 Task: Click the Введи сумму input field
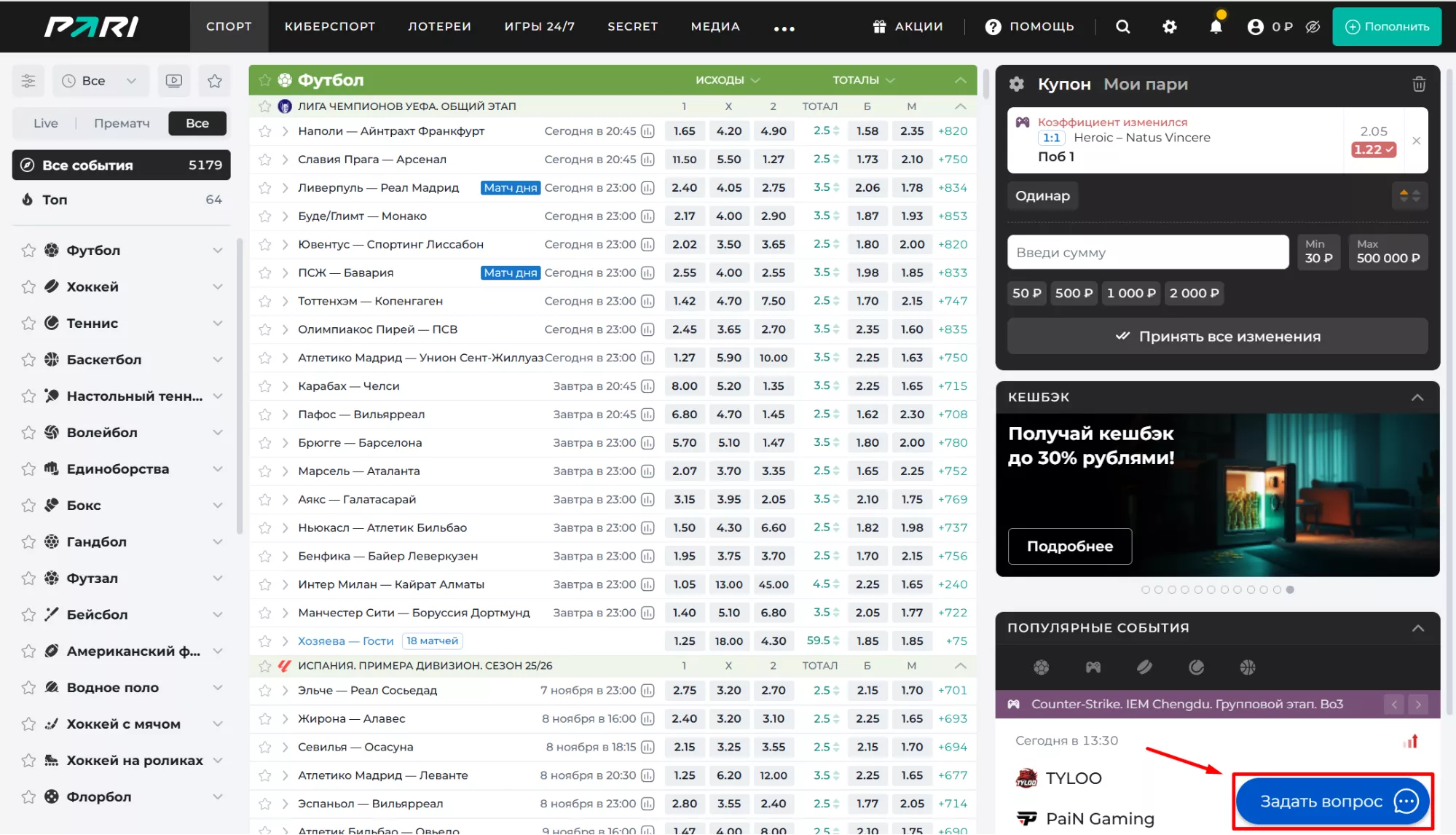tap(1147, 252)
